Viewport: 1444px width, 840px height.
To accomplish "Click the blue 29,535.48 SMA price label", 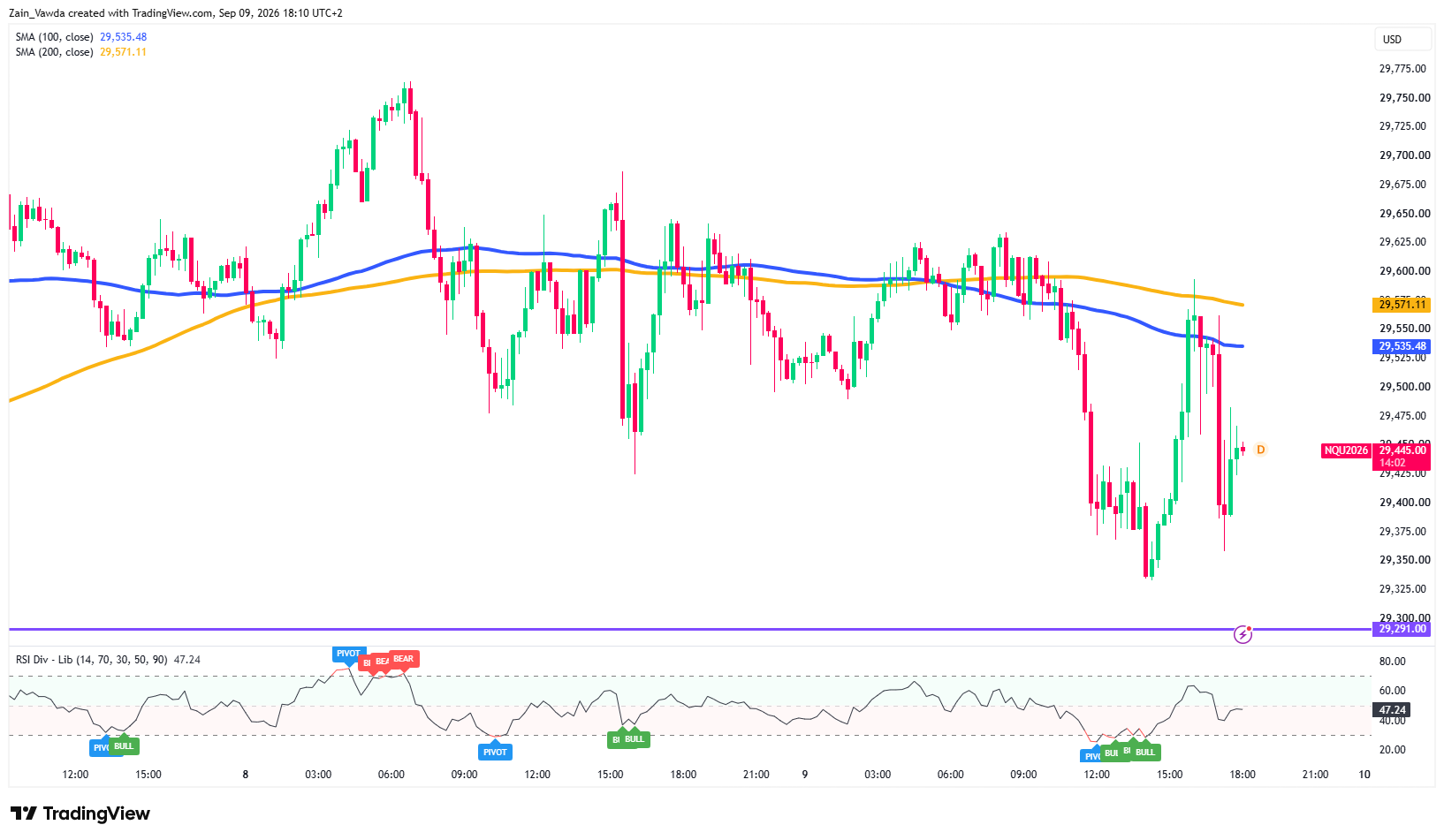I will pyautogui.click(x=1401, y=346).
